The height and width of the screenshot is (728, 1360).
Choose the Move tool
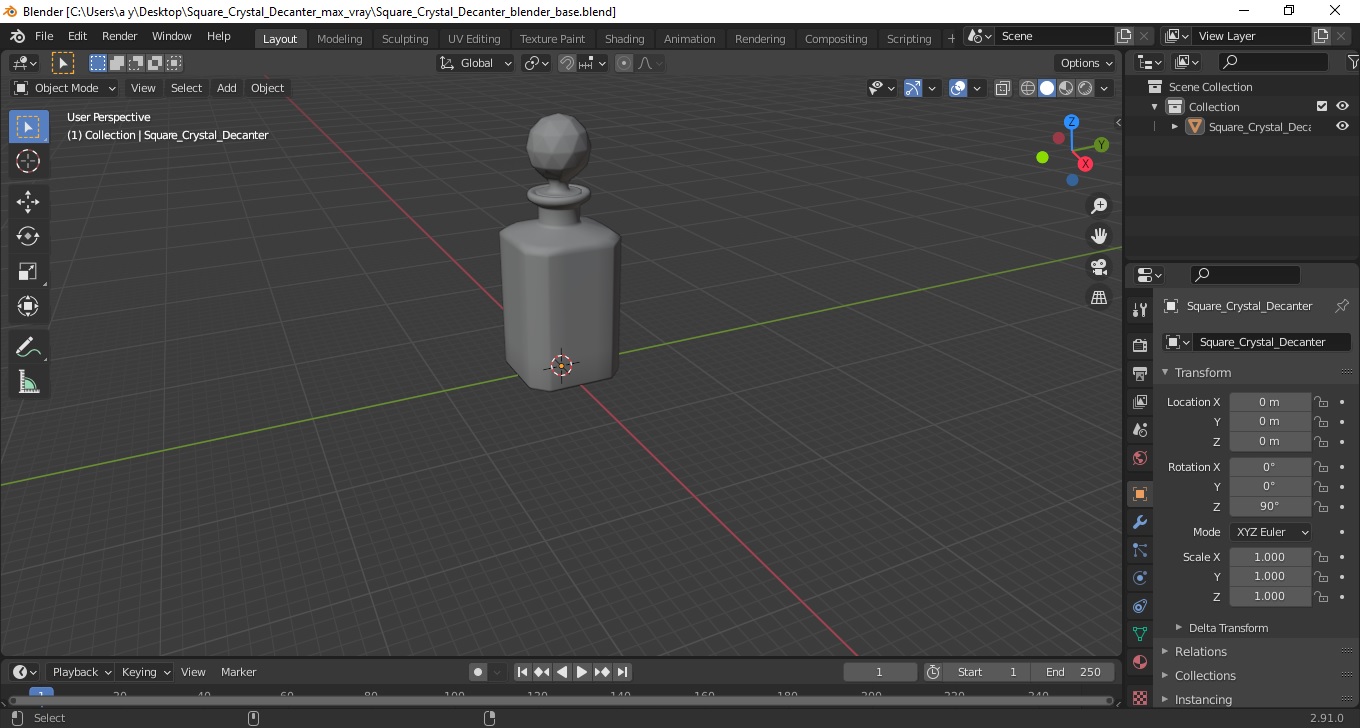[x=28, y=202]
